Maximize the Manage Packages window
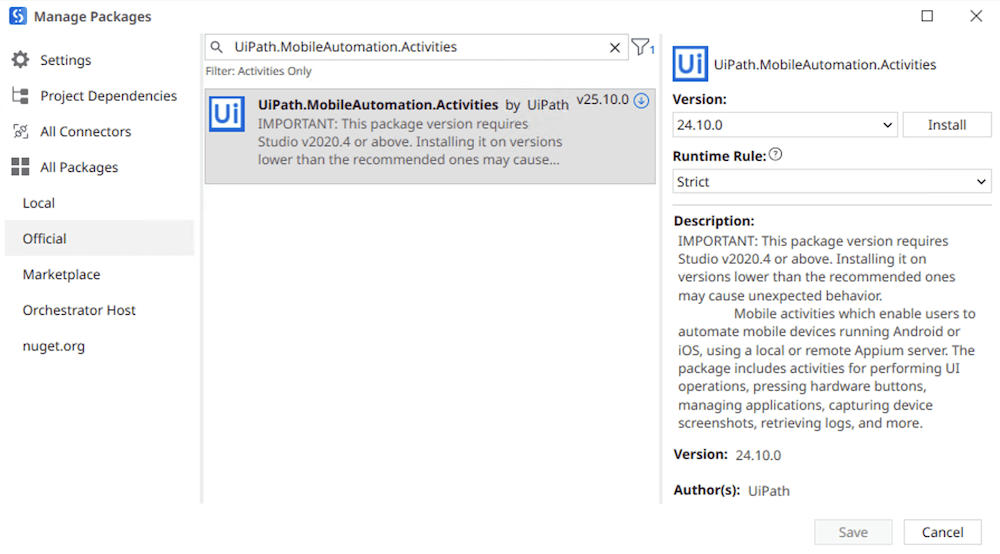The height and width of the screenshot is (554, 1000). tap(927, 16)
